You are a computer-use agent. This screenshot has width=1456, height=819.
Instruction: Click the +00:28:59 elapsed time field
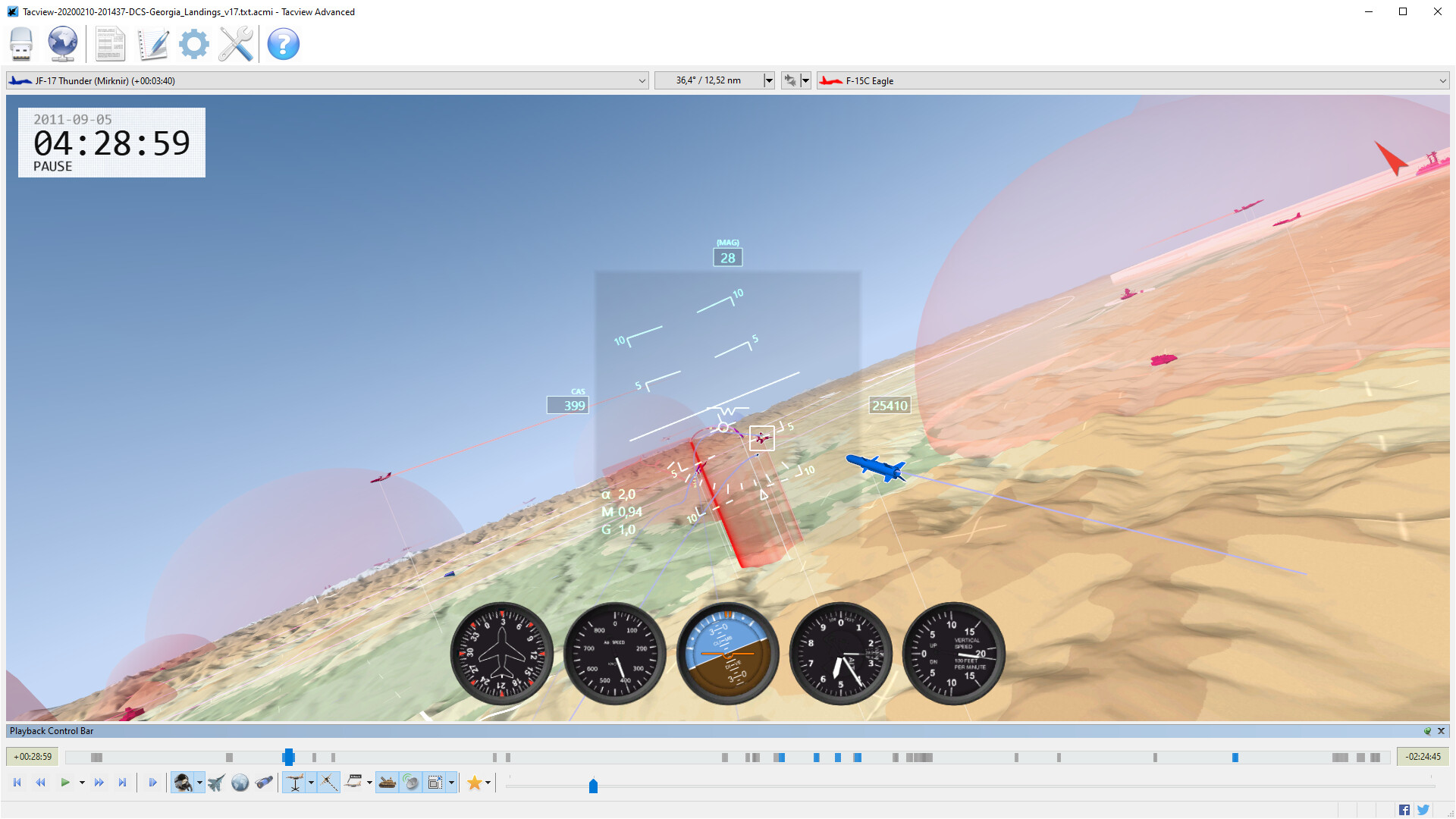(32, 756)
